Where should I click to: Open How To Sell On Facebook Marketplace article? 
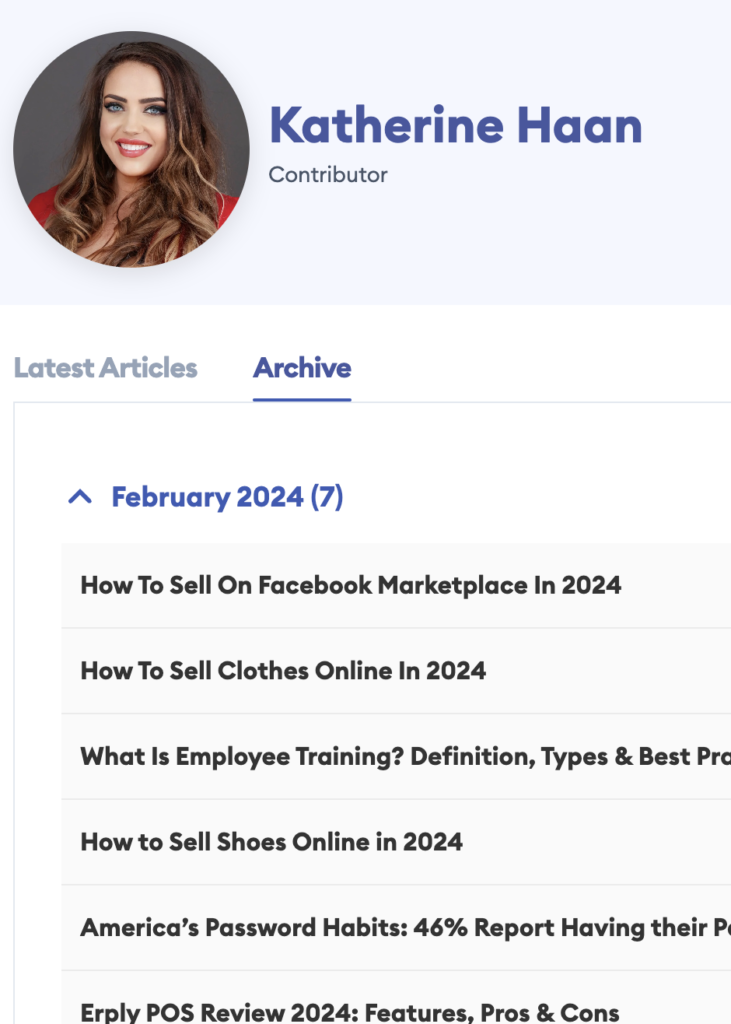[x=350, y=585]
